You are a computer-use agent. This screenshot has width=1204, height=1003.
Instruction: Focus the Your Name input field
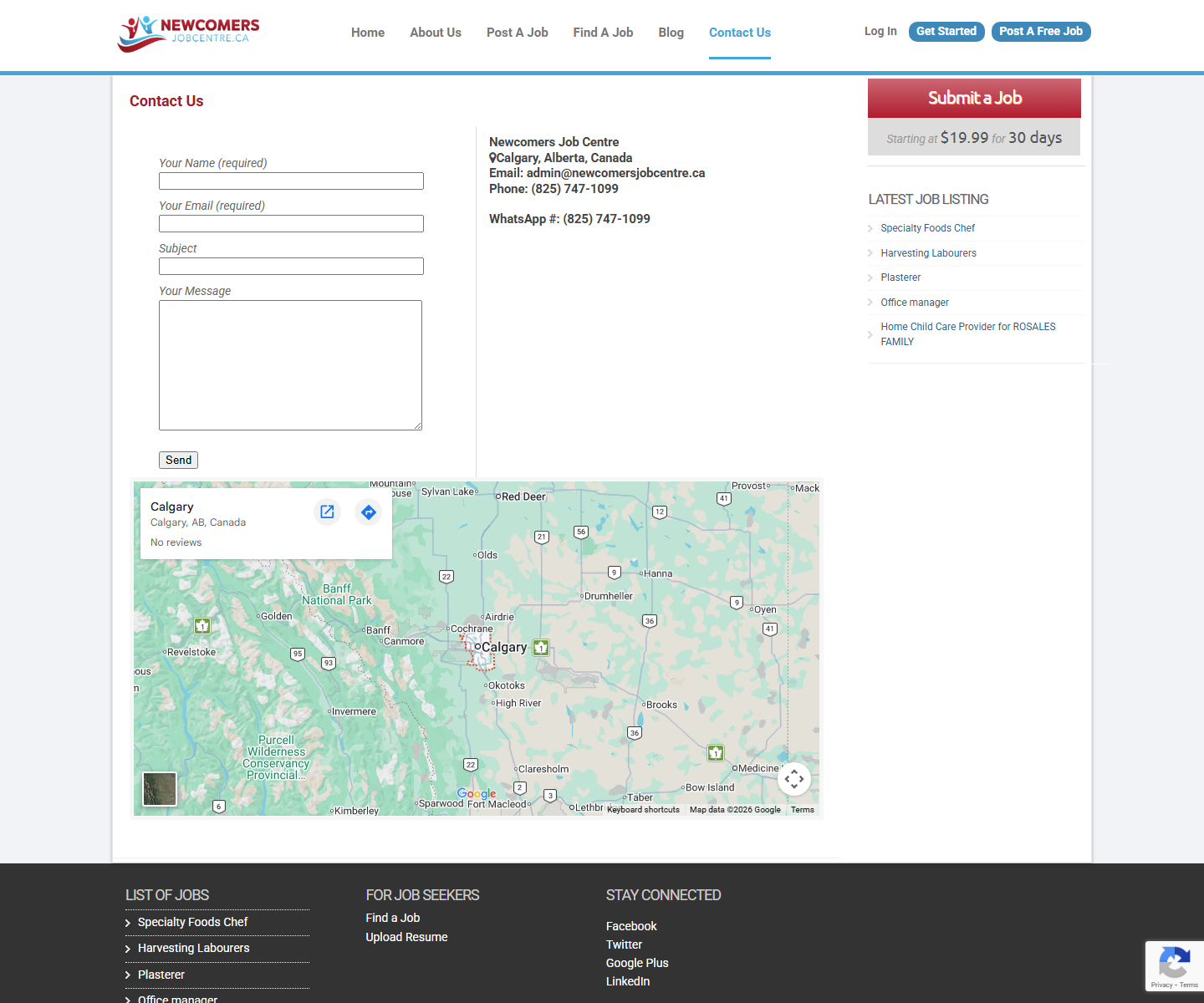291,181
